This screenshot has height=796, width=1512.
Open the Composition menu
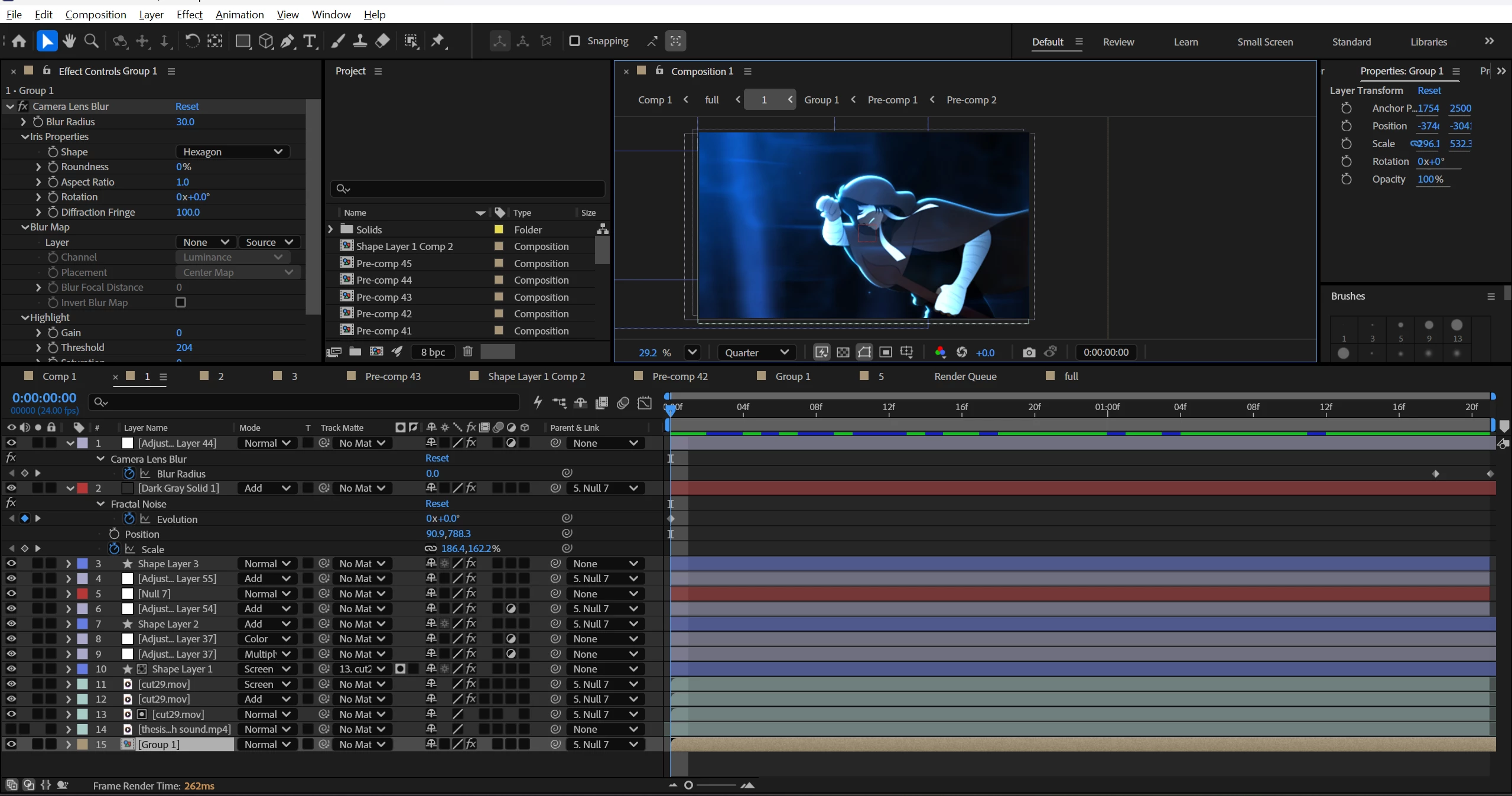96,14
